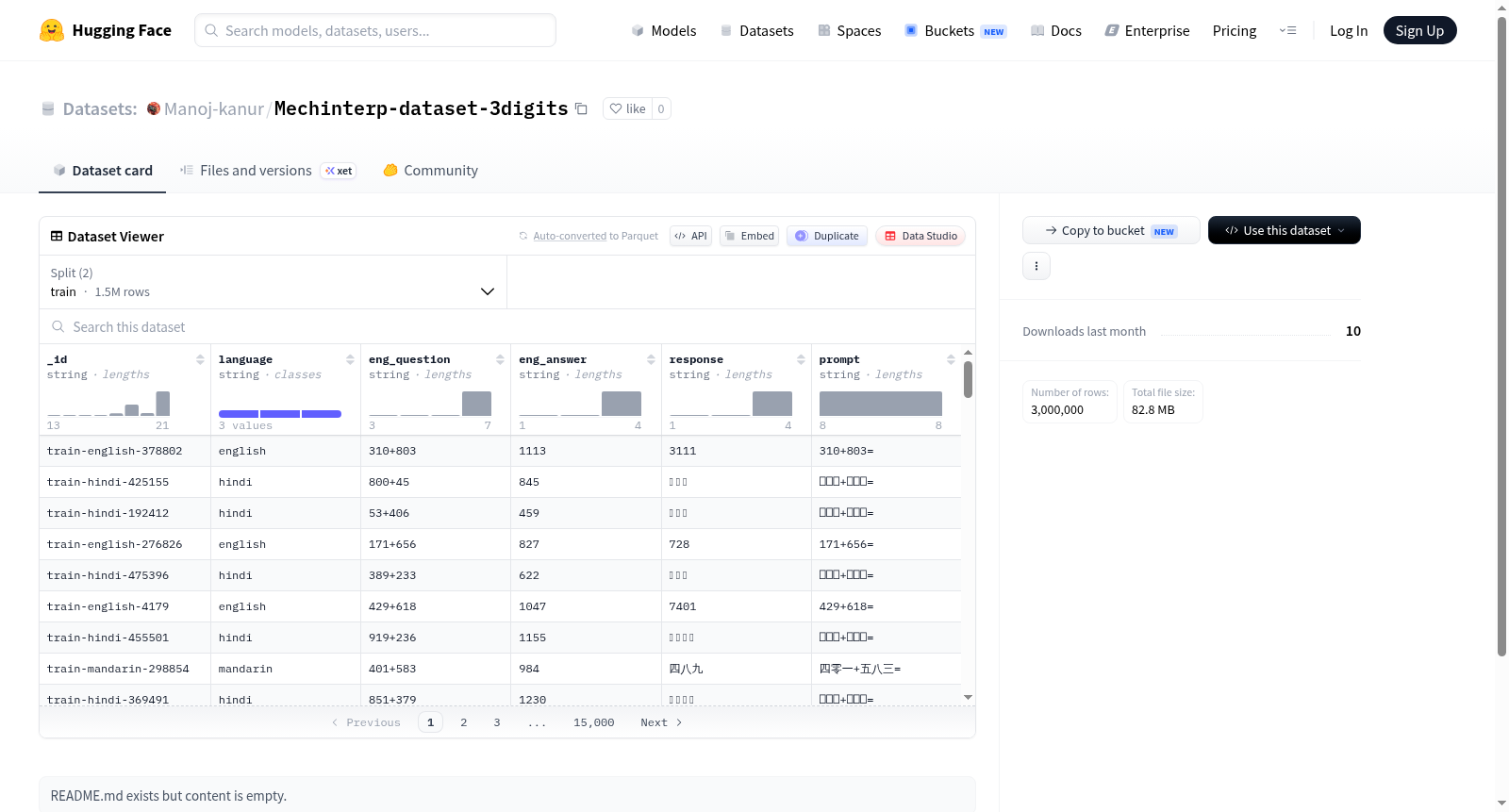Click the Hugging Face logo
Viewport: 1509px width, 812px height.
pyautogui.click(x=105, y=30)
